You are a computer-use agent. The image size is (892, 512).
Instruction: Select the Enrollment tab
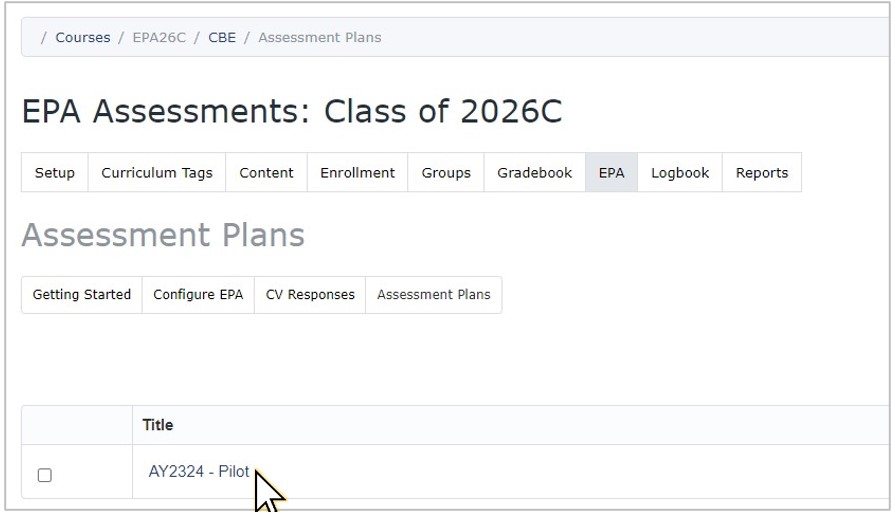(x=357, y=173)
